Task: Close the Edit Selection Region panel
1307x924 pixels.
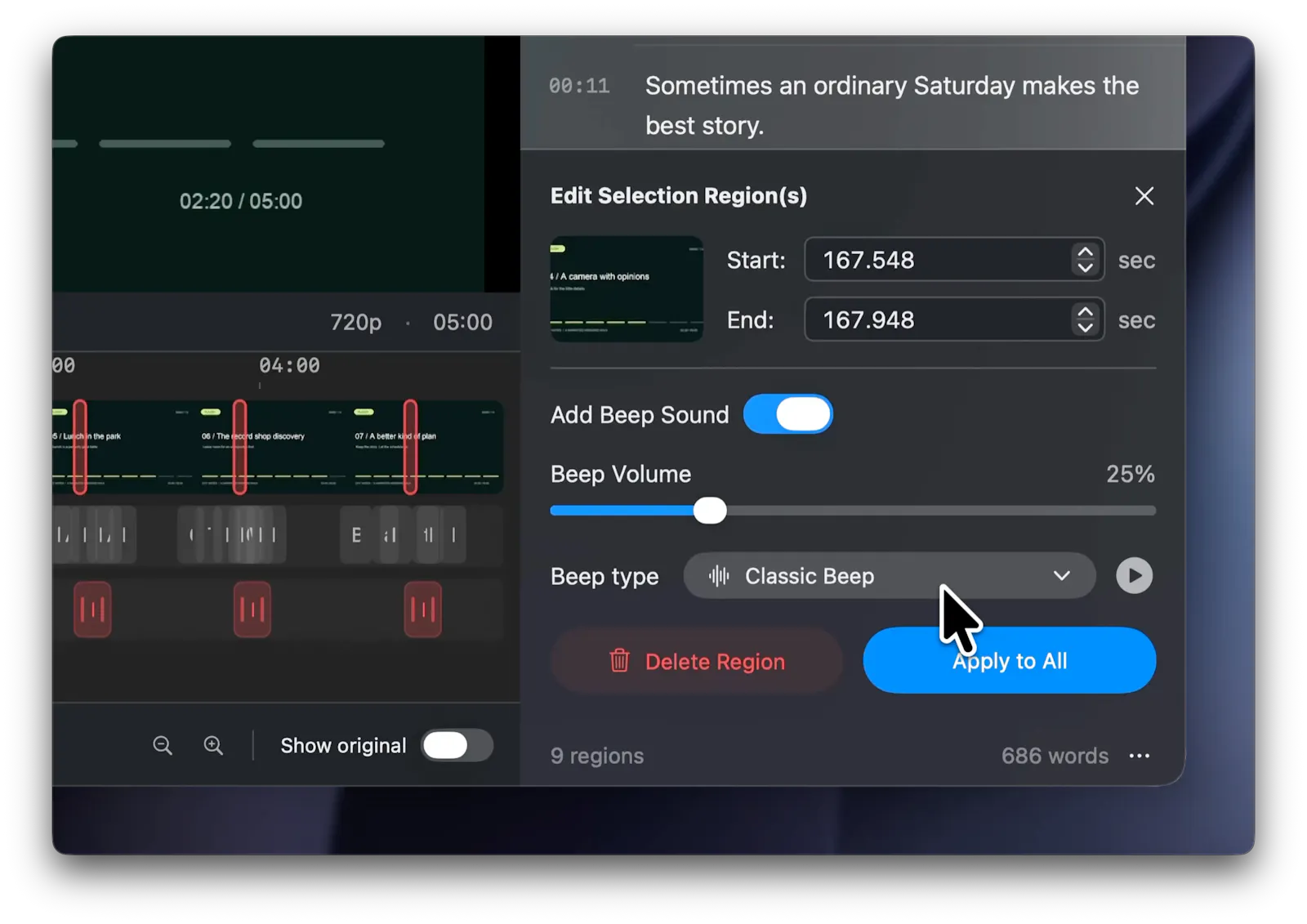Action: point(1144,196)
